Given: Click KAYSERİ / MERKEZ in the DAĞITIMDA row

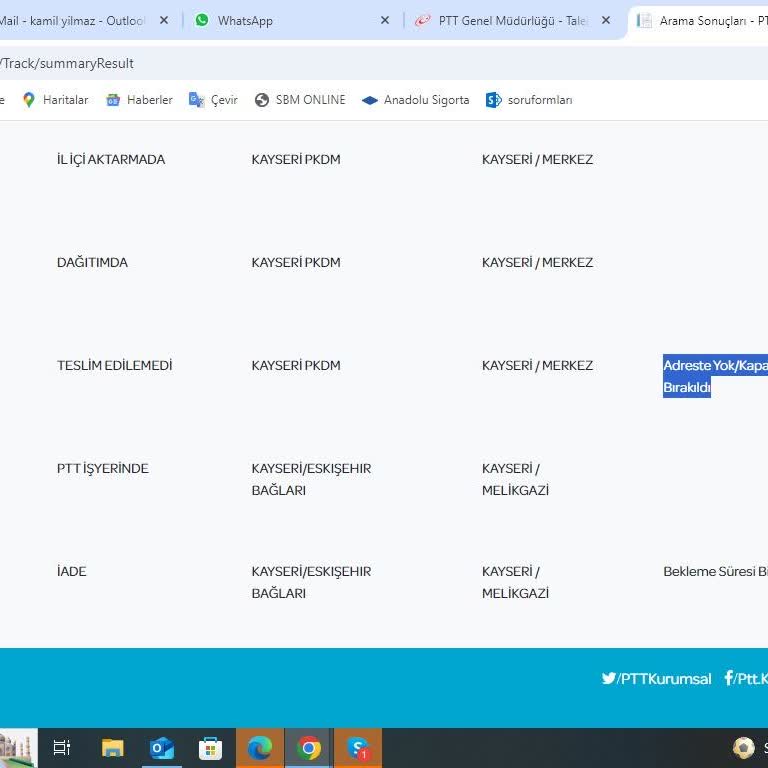Looking at the screenshot, I should click(x=537, y=263).
